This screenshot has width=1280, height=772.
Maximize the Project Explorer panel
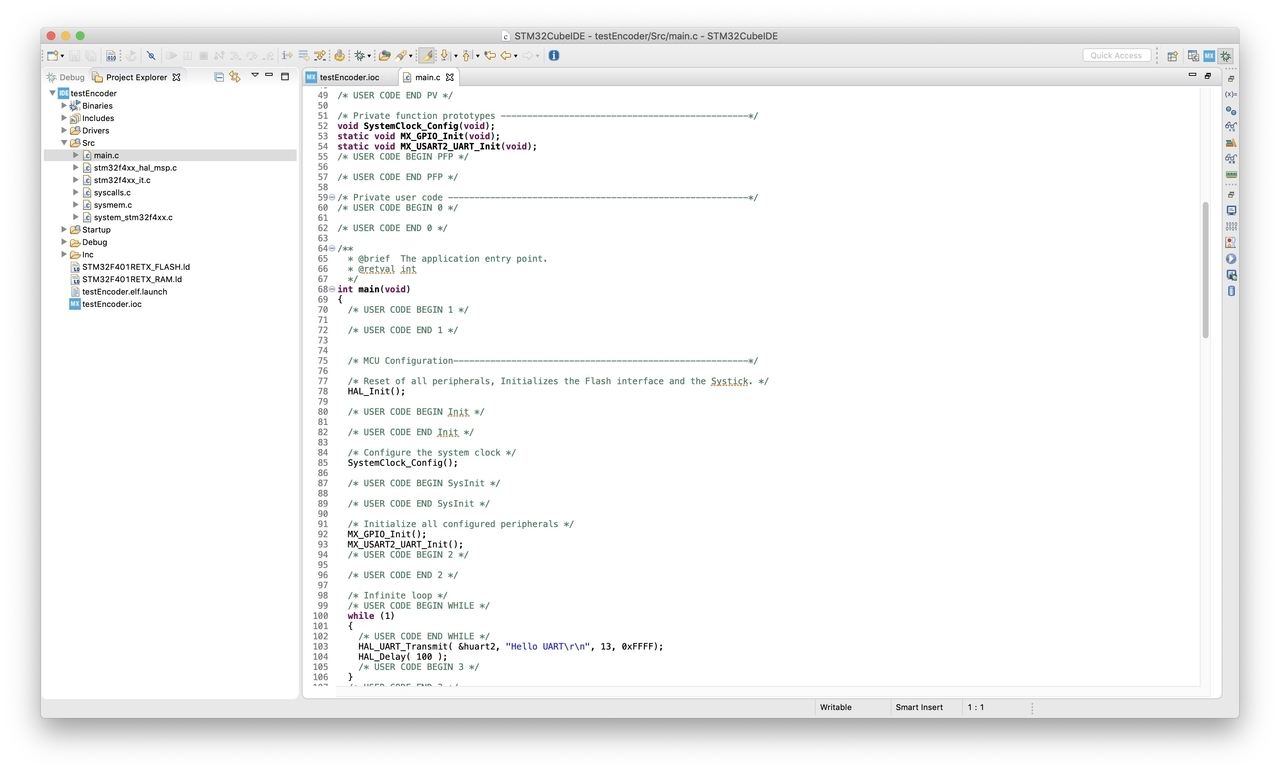285,76
